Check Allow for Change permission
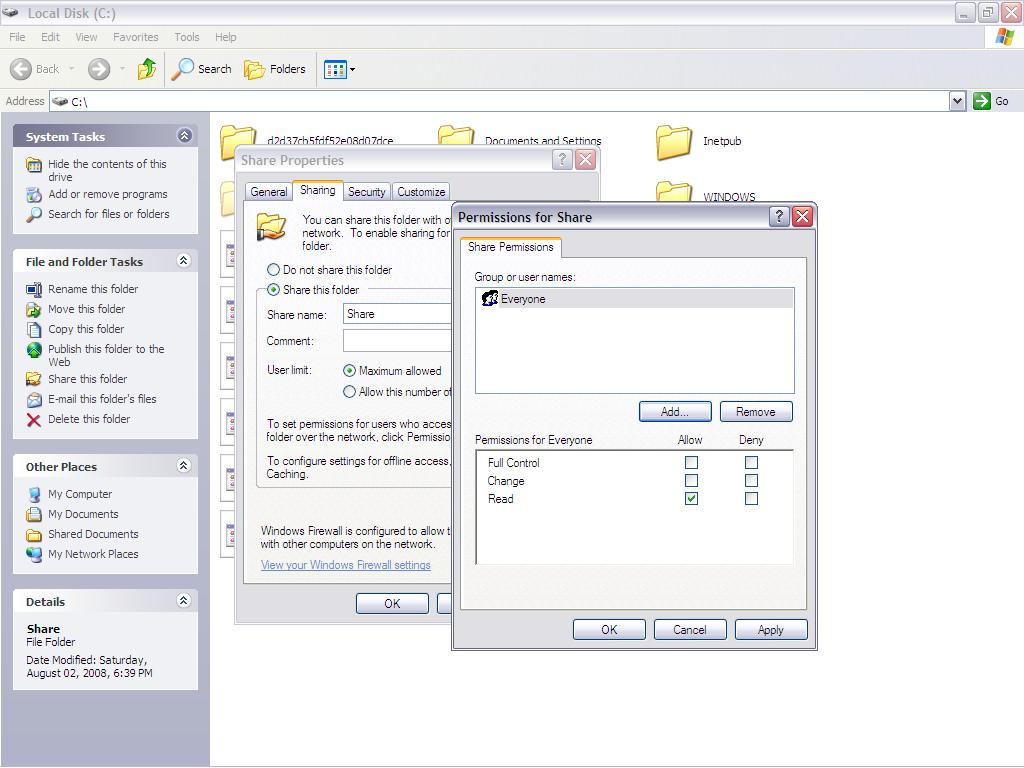Image resolution: width=1024 pixels, height=768 pixels. coord(691,481)
